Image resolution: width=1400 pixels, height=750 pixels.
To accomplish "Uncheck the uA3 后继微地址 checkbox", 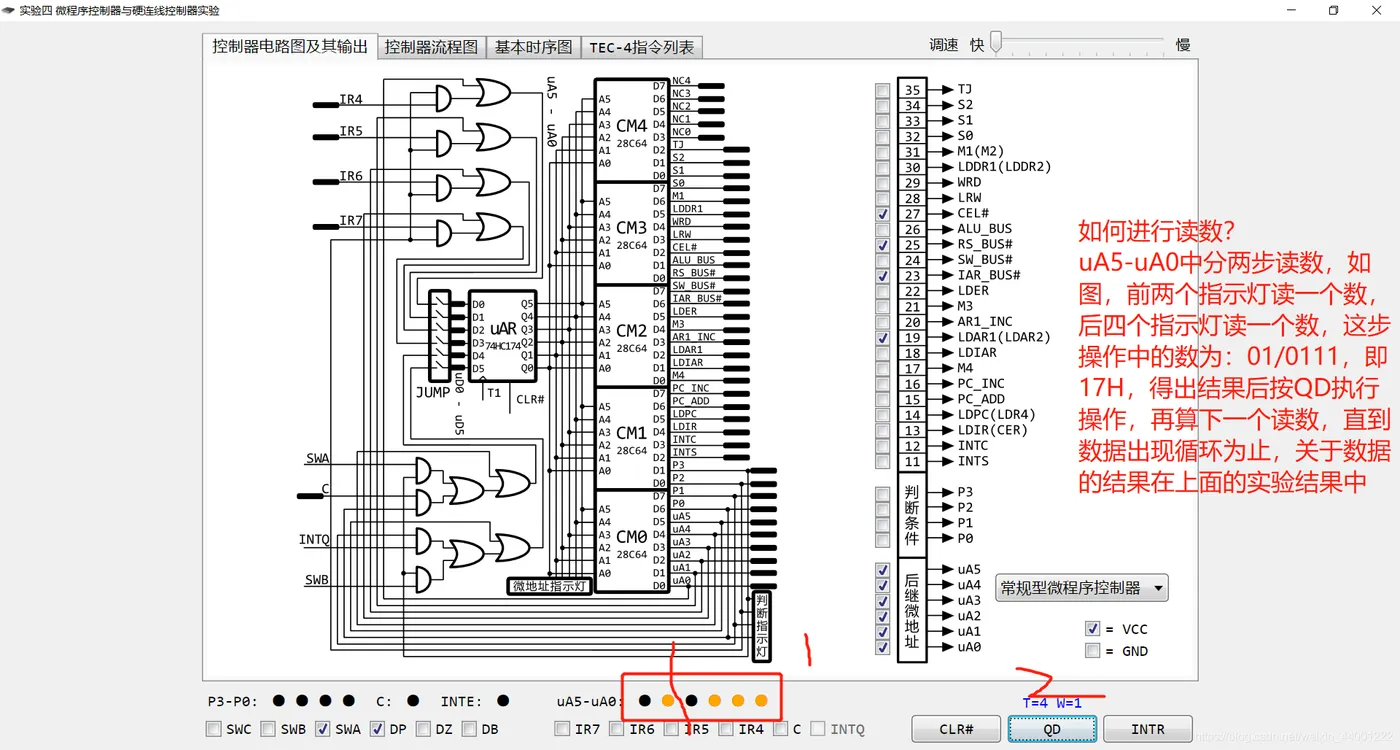I will (882, 601).
